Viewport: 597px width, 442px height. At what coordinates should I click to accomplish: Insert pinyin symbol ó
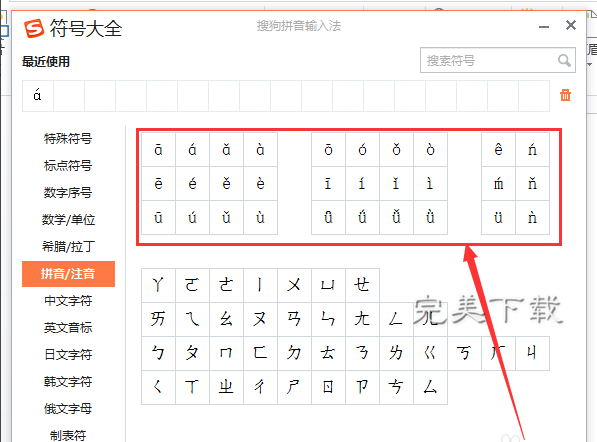[362, 150]
